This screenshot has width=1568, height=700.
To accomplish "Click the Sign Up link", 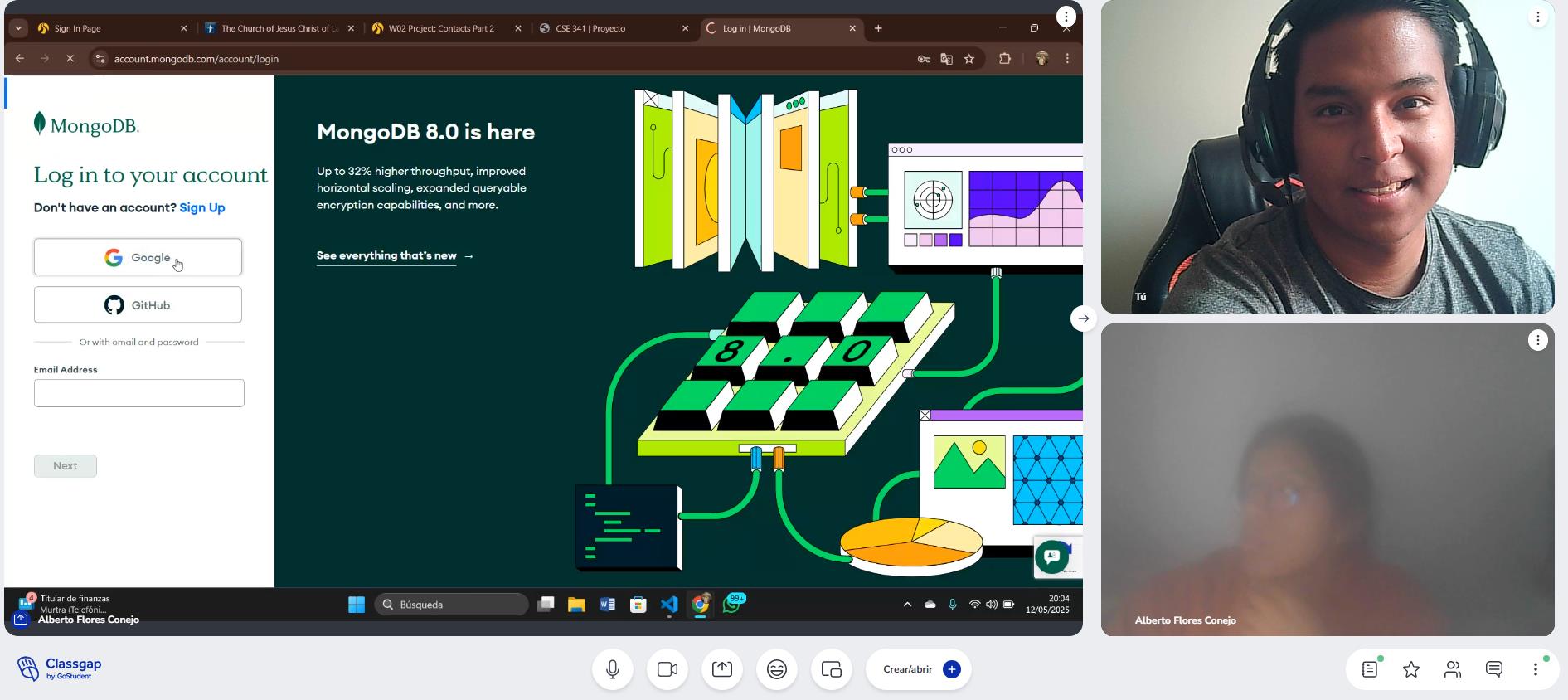I will tap(202, 208).
